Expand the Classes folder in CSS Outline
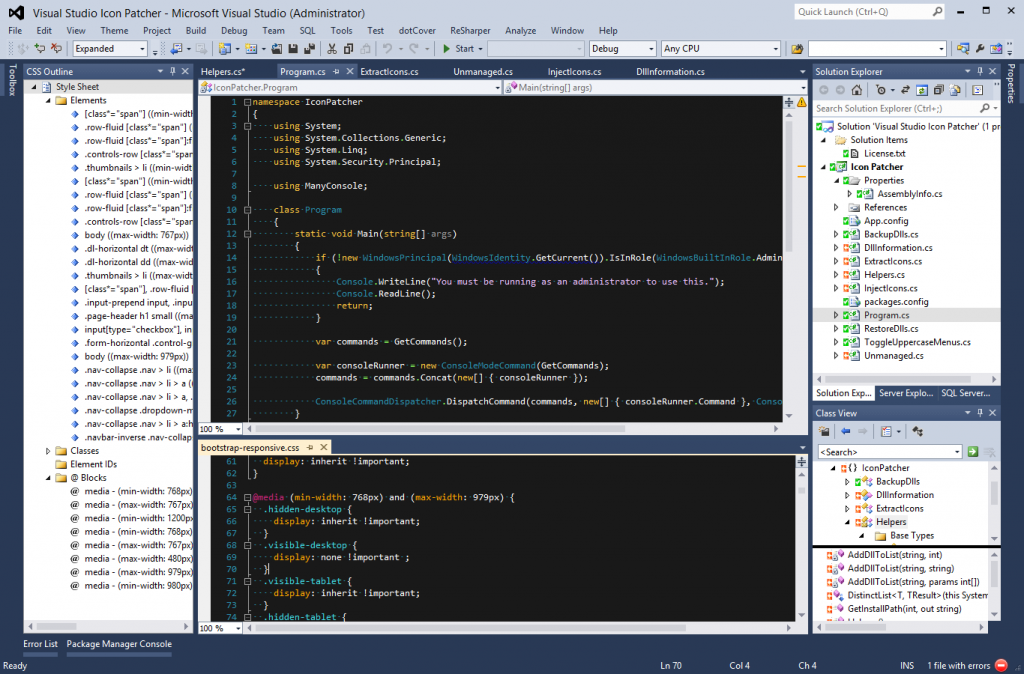The image size is (1024, 674). 48,451
